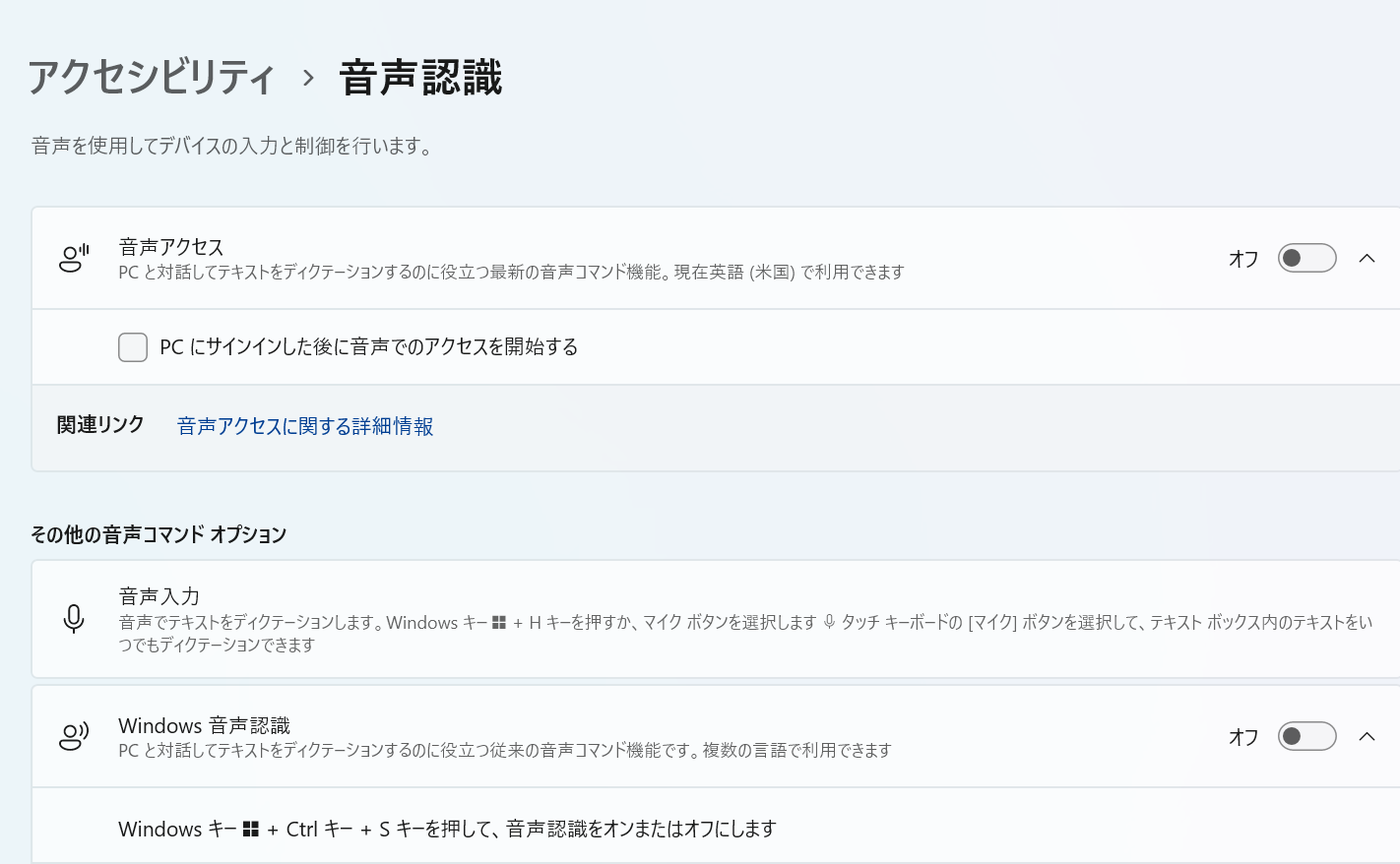Open 音声アクセスに関する詳細情報 link
Image resolution: width=1400 pixels, height=864 pixels.
click(x=305, y=426)
